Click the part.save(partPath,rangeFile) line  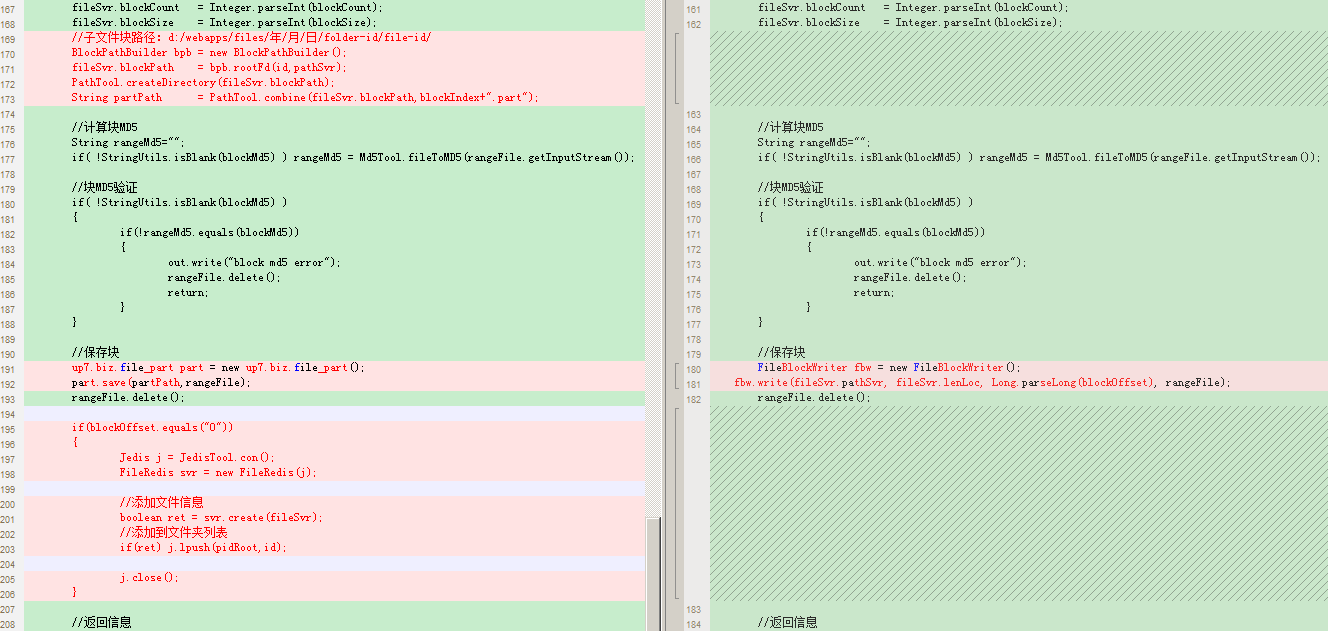point(161,382)
